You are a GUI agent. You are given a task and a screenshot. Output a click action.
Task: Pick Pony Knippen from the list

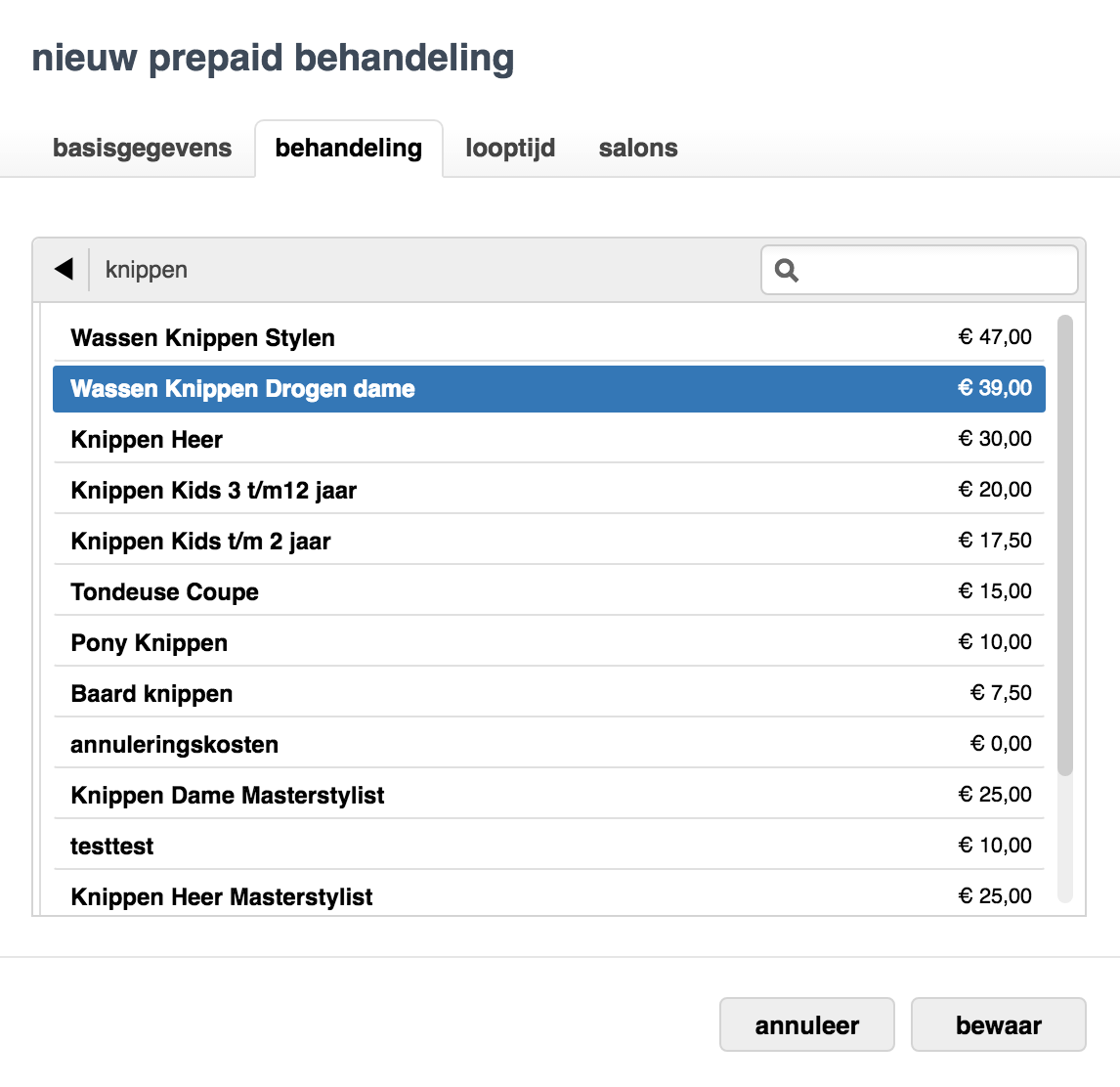pos(548,642)
